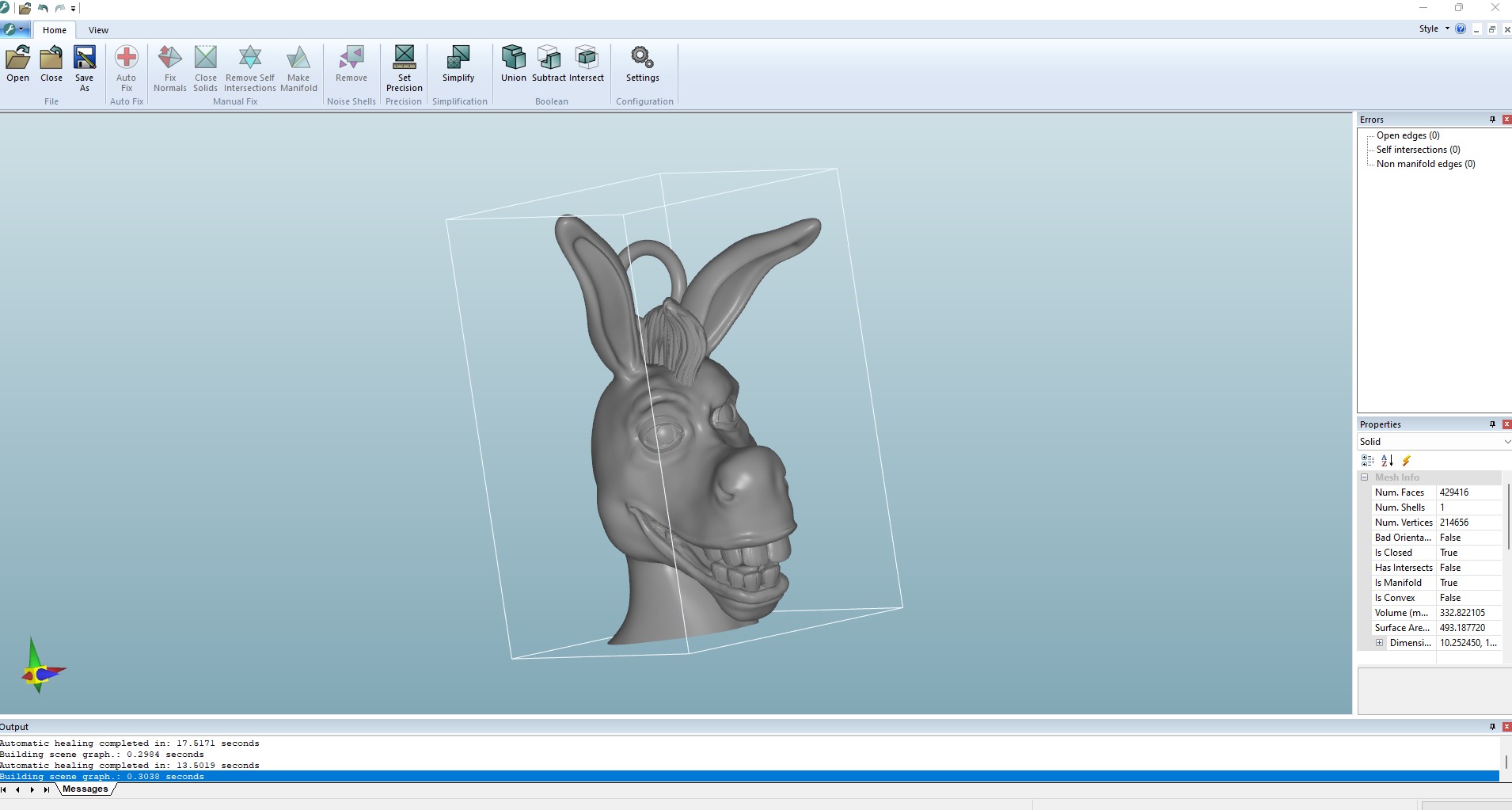Select Is Convex property row
Screen dimensions: 1512x810
pos(1437,598)
